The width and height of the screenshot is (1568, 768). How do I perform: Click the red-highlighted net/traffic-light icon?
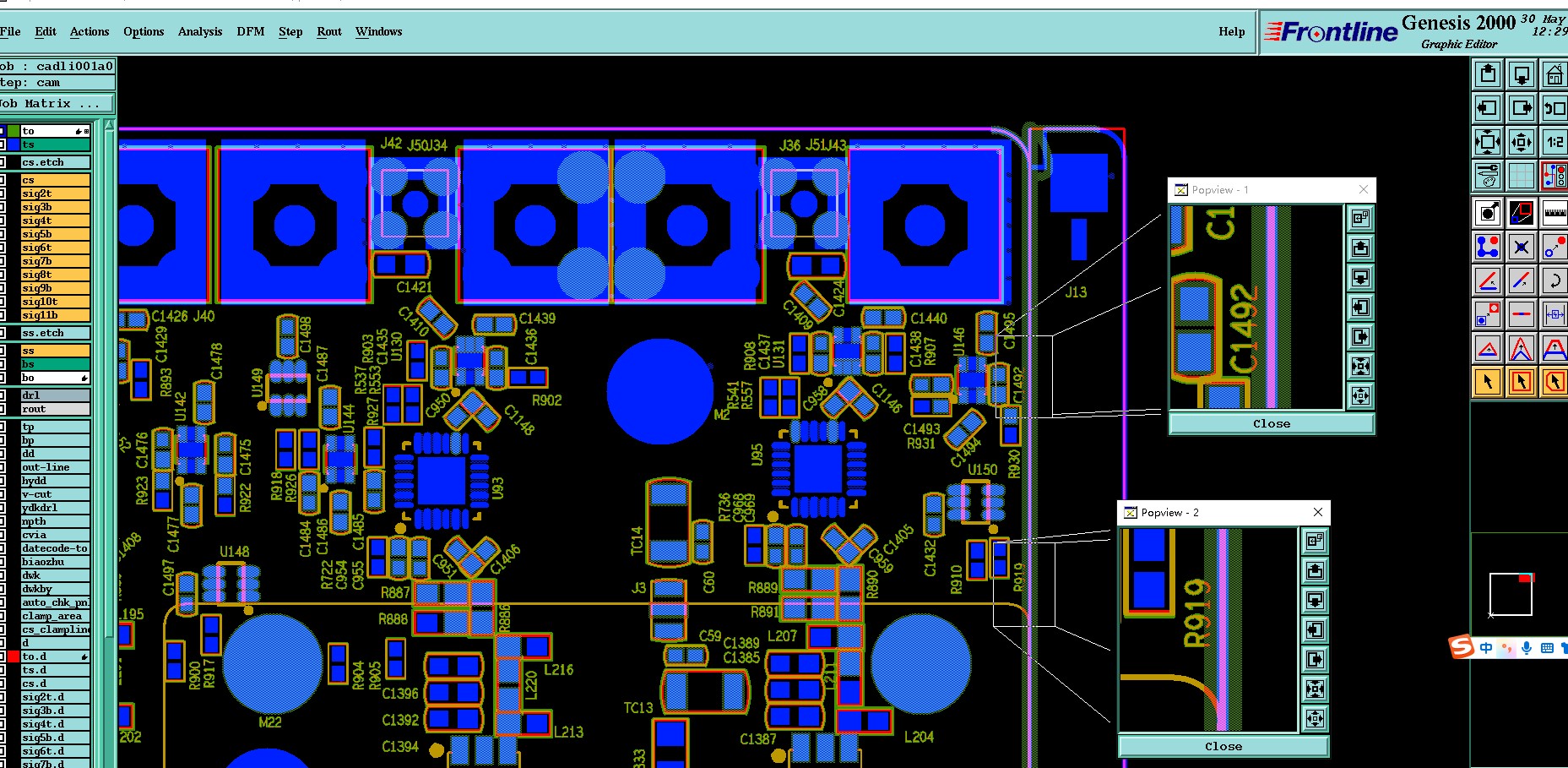coord(1554,175)
